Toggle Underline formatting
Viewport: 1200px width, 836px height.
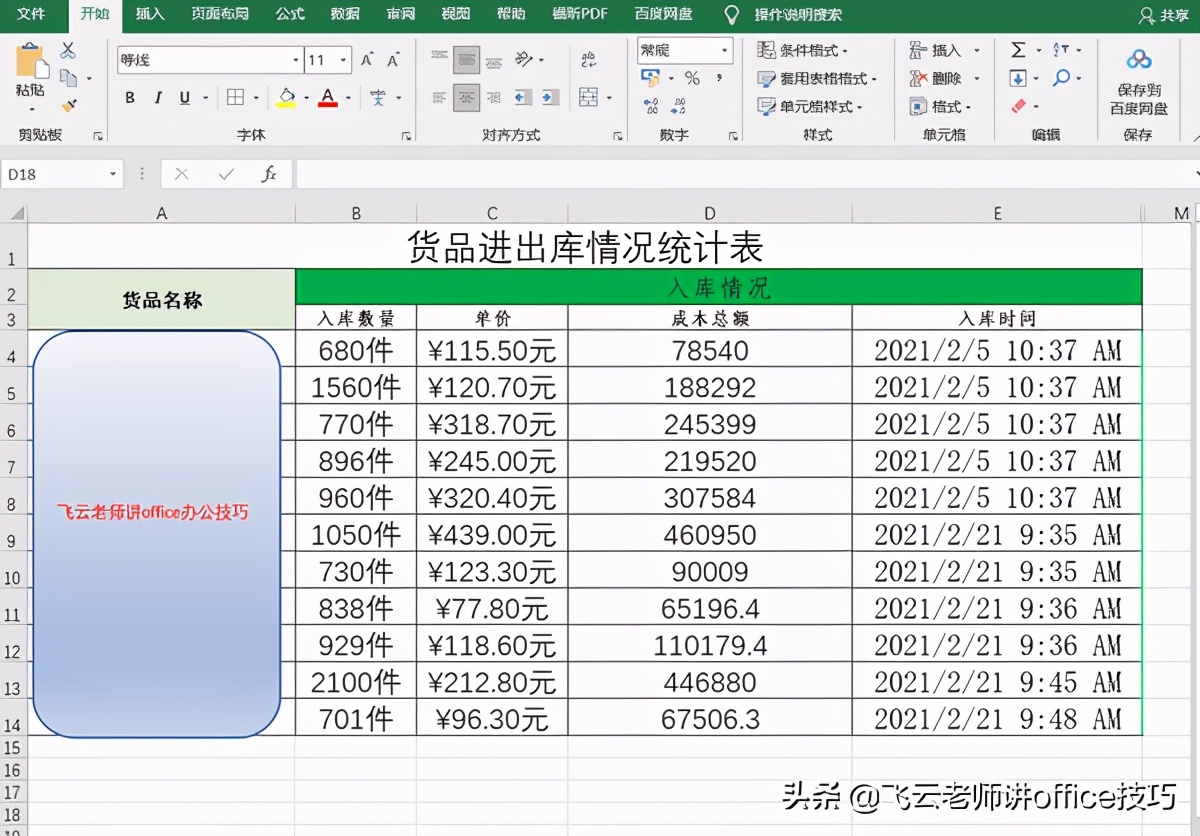click(184, 97)
